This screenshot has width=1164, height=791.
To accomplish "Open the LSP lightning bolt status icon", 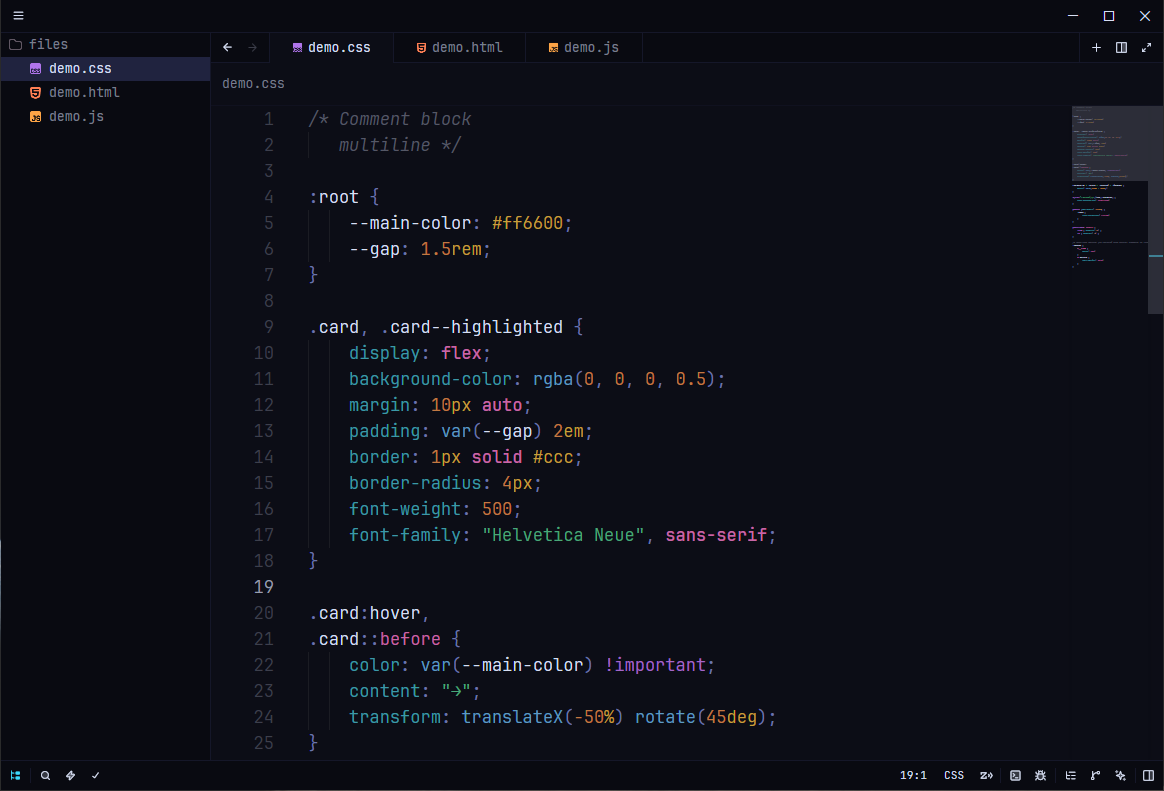I will pos(71,775).
